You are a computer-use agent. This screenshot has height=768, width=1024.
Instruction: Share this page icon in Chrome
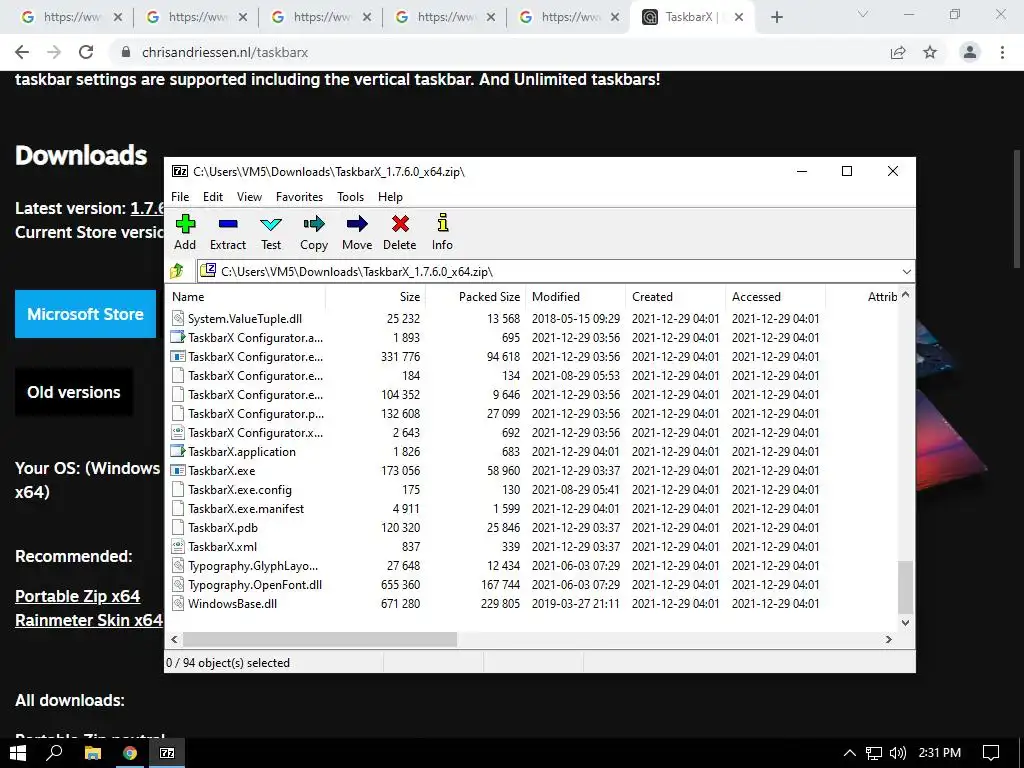pyautogui.click(x=898, y=52)
